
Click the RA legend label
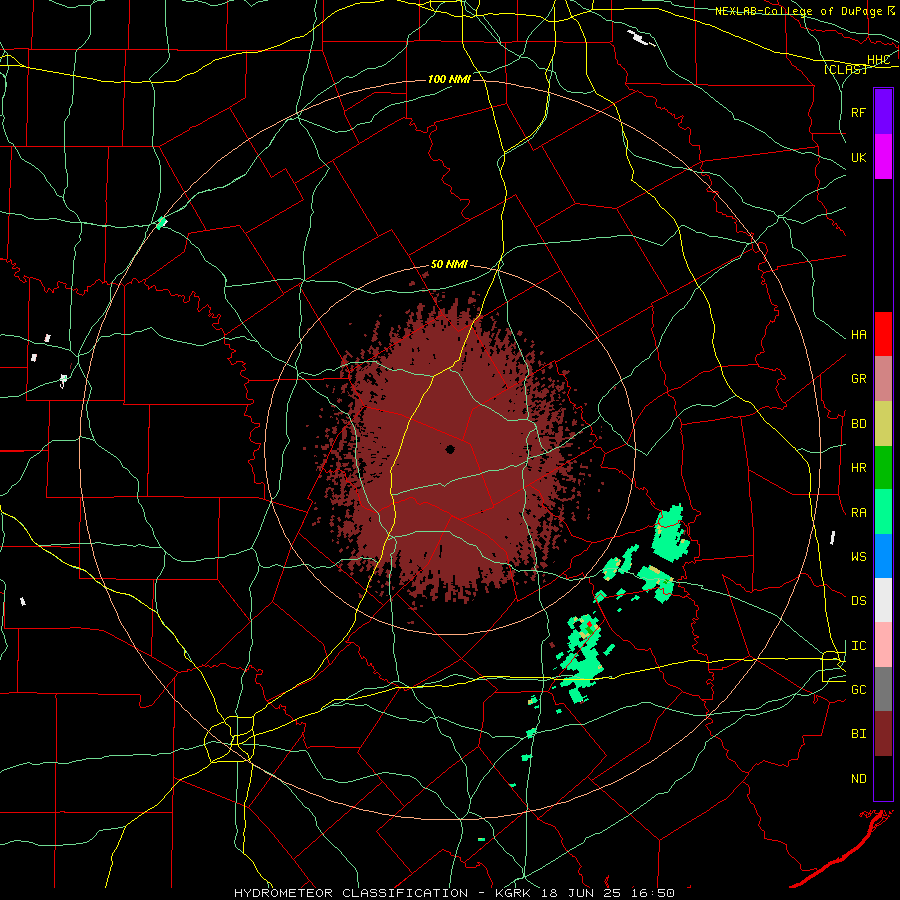pos(858,513)
